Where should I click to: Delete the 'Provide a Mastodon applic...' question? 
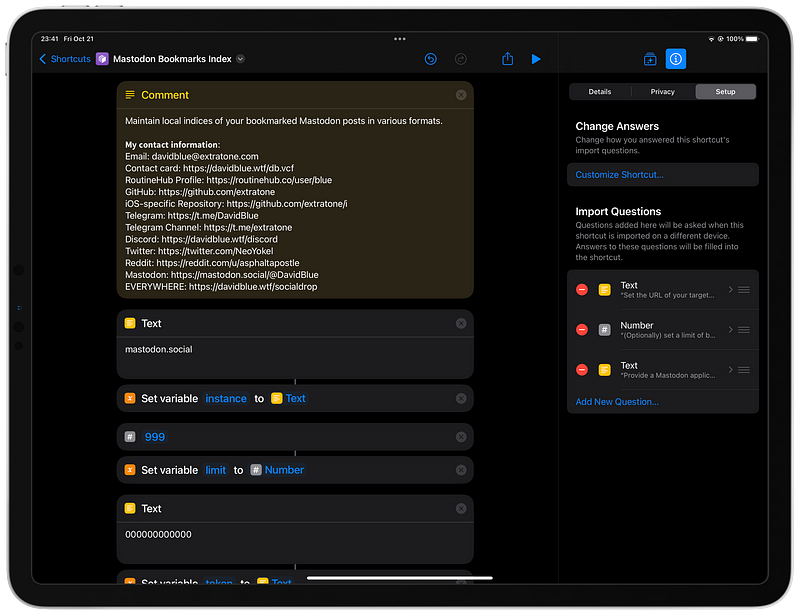582,369
